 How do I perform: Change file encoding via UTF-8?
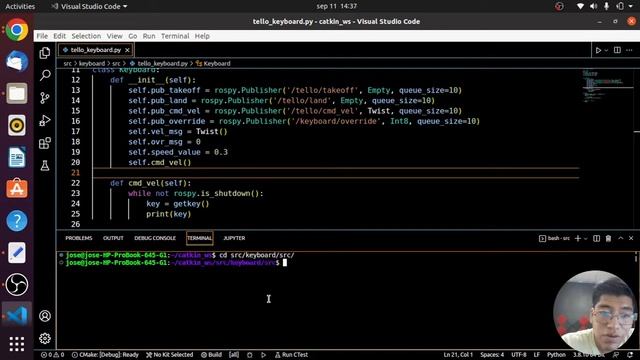(519, 355)
